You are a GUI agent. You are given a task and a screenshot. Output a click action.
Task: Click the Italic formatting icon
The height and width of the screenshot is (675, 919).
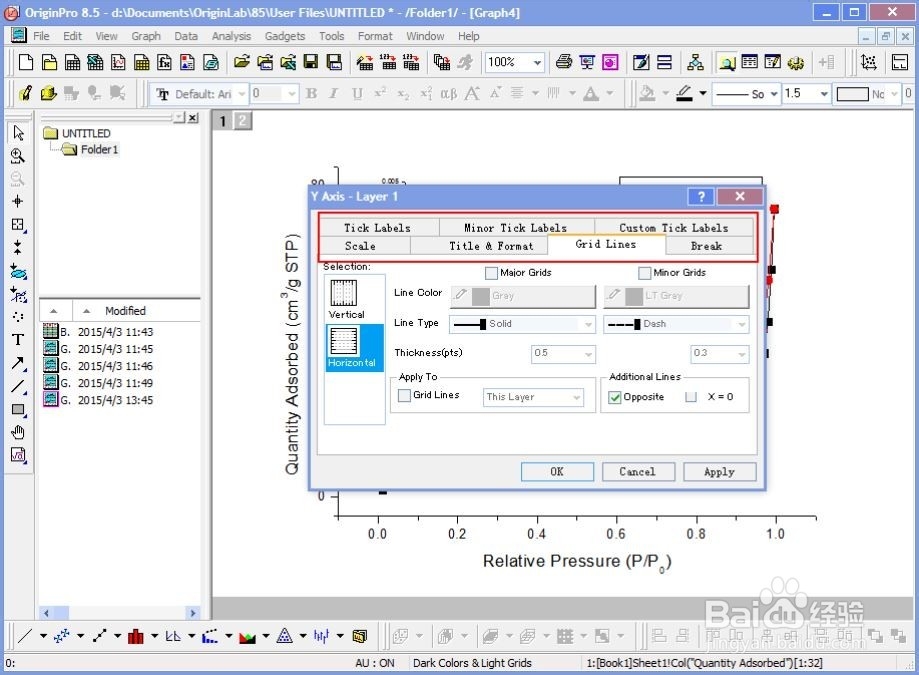coord(333,94)
